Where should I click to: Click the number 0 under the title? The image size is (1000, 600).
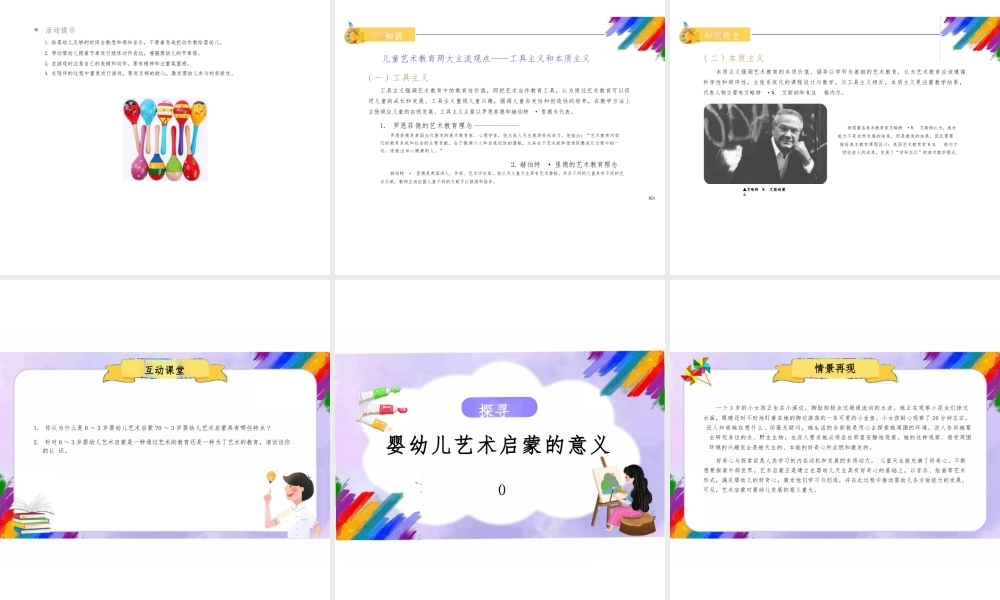pyautogui.click(x=502, y=490)
